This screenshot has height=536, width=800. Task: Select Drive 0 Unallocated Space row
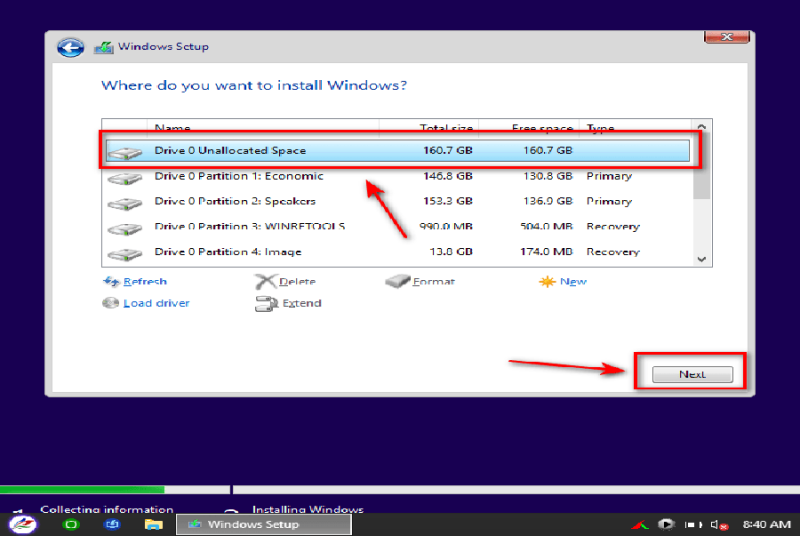[x=397, y=150]
